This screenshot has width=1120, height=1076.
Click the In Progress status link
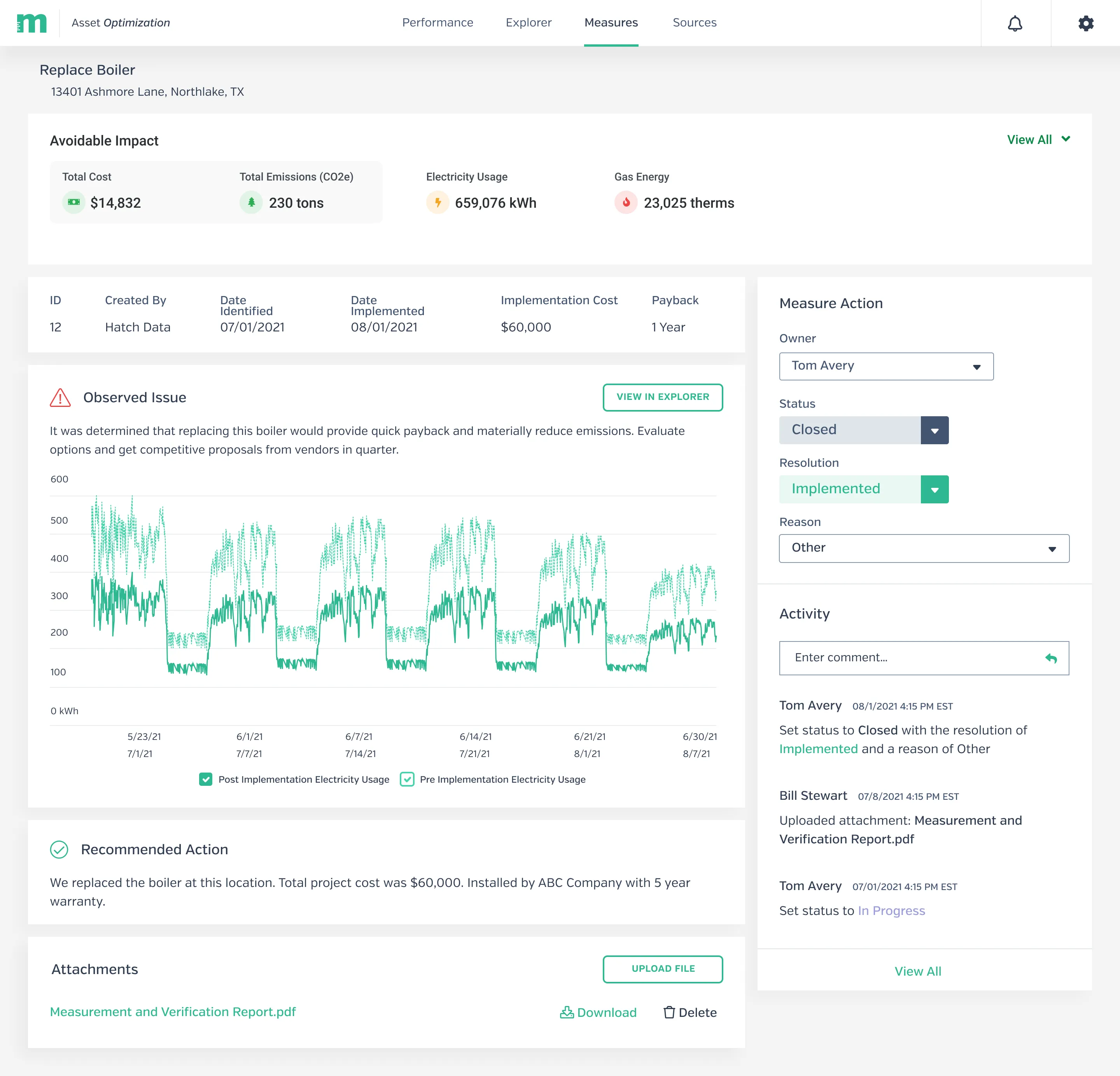pos(891,911)
